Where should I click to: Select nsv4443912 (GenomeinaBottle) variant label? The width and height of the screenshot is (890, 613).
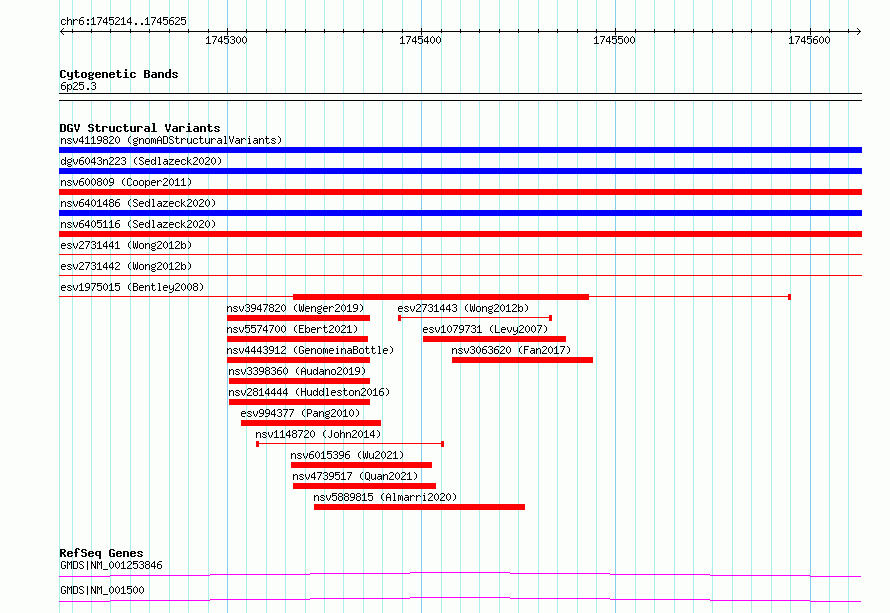coord(310,350)
